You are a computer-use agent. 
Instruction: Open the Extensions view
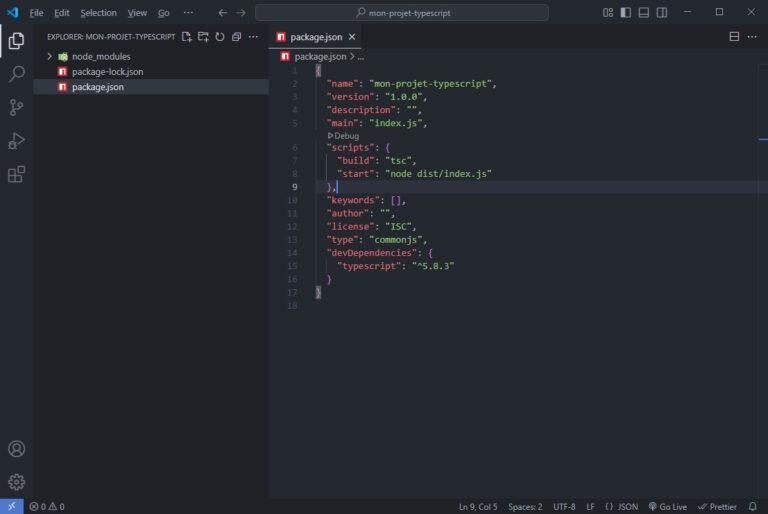pyautogui.click(x=16, y=174)
